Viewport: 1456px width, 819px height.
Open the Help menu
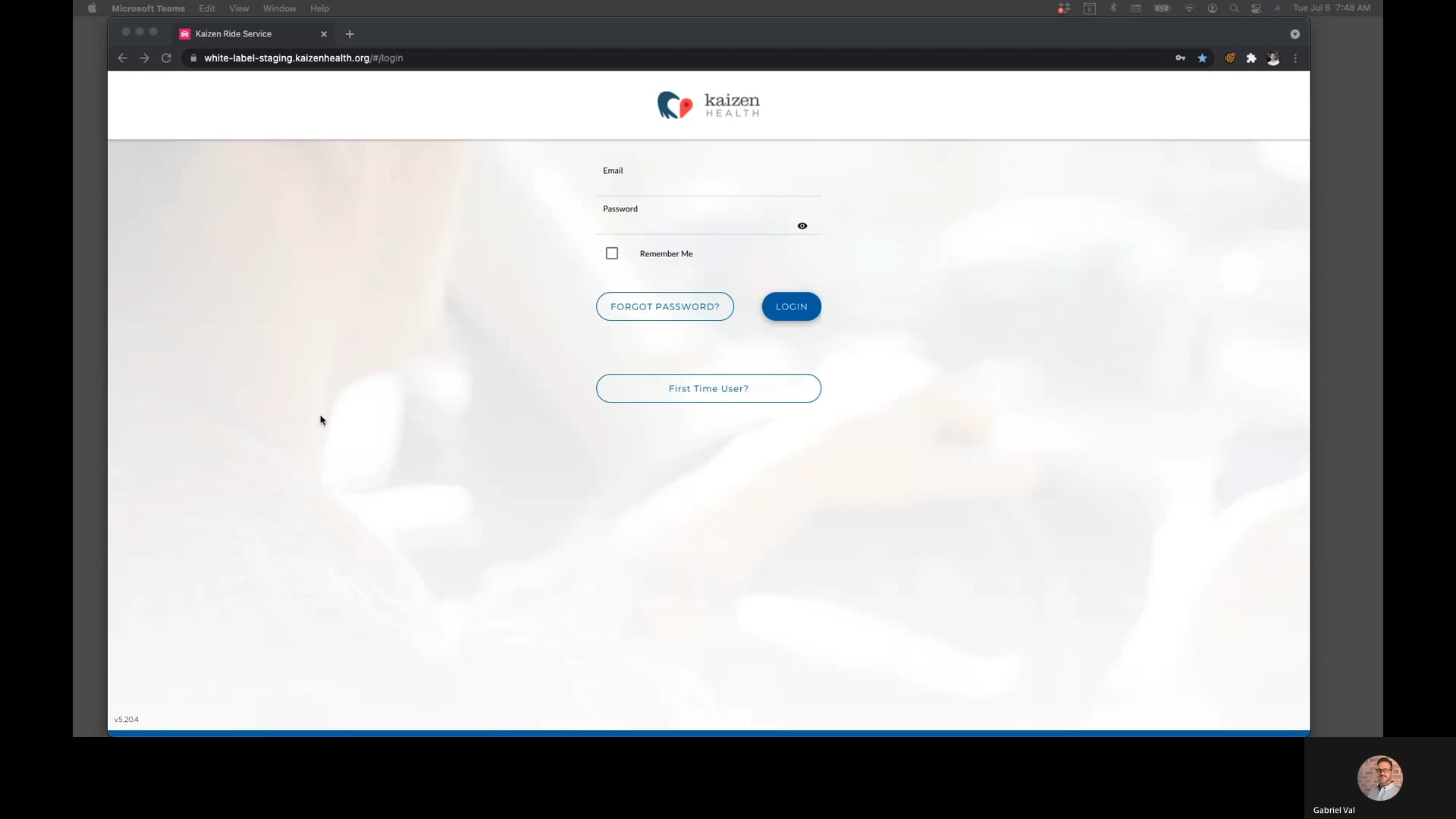[x=319, y=8]
